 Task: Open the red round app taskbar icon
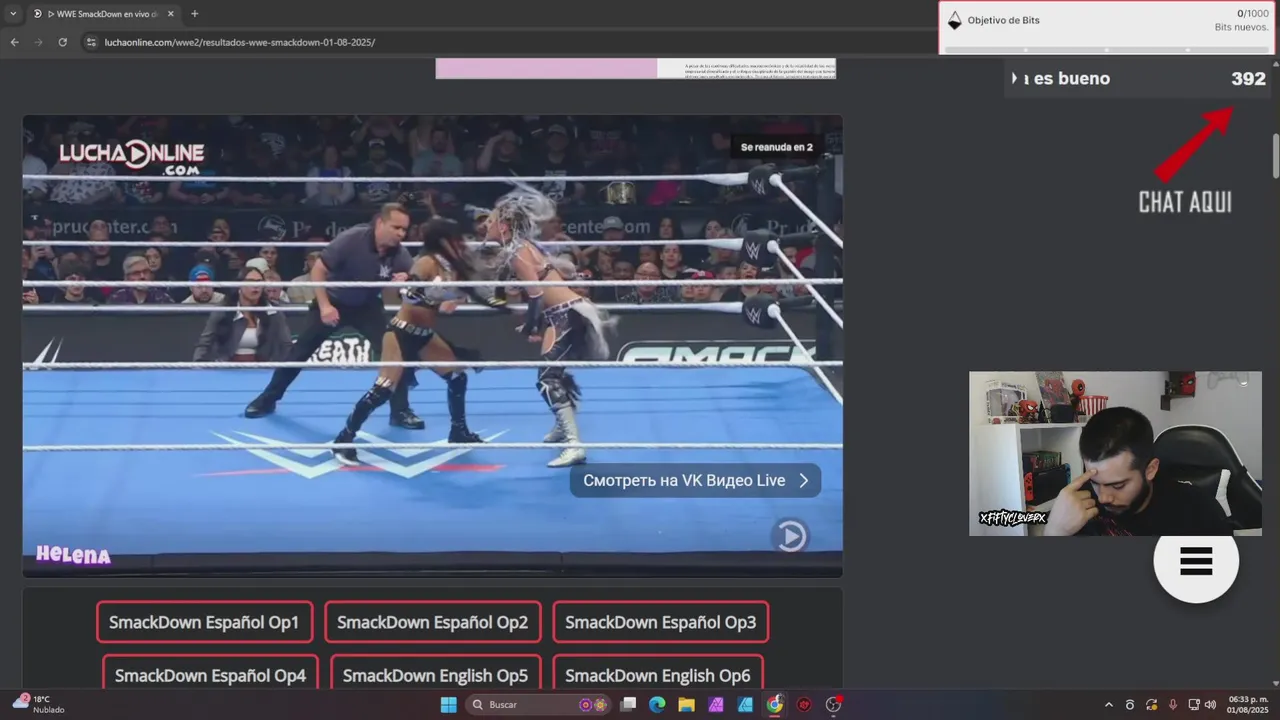[x=804, y=704]
